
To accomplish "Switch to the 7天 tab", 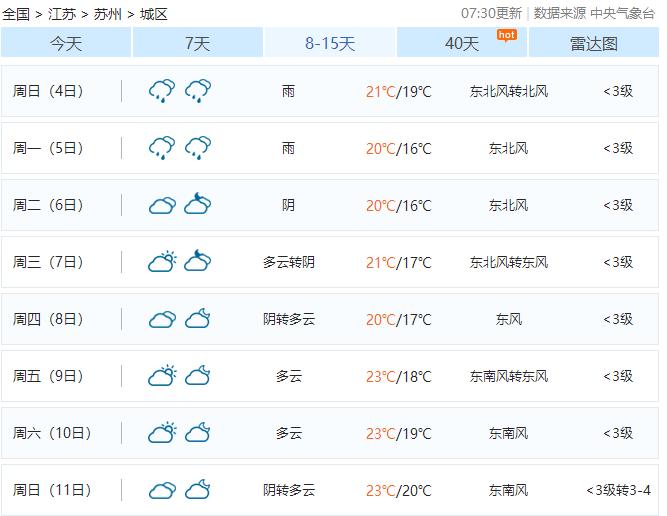I will pos(198,43).
